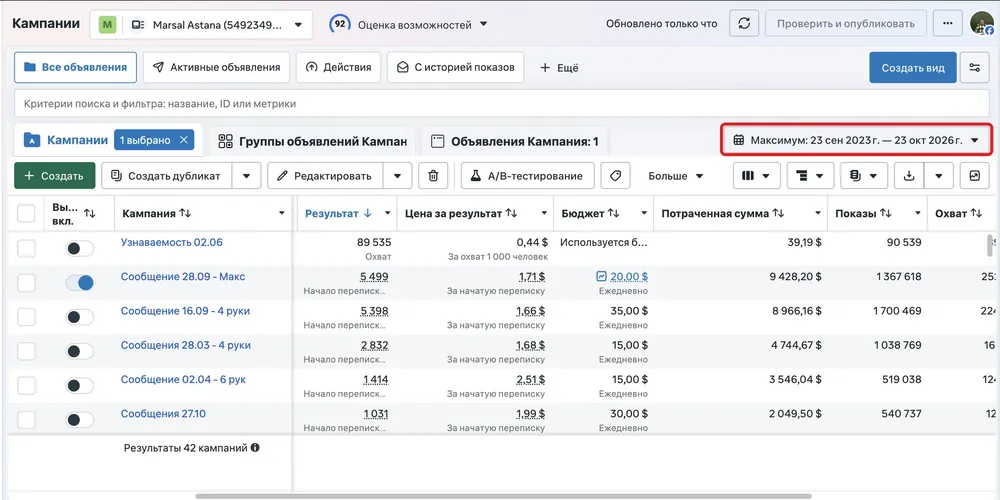Open the columns layout icon button
Viewport: 1000px width, 500px height.
tap(756, 176)
